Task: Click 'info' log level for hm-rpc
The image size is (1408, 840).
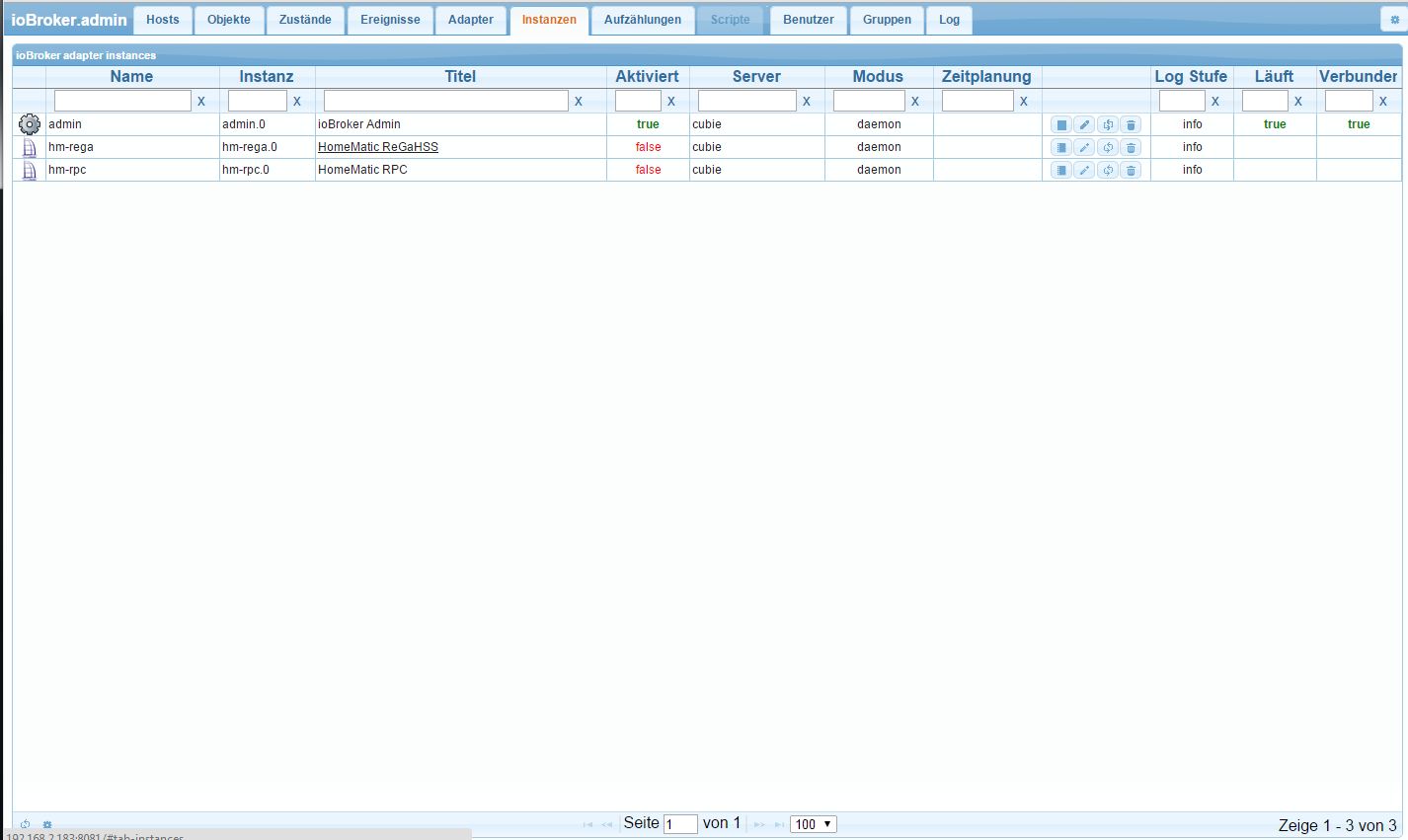Action: pos(1193,170)
